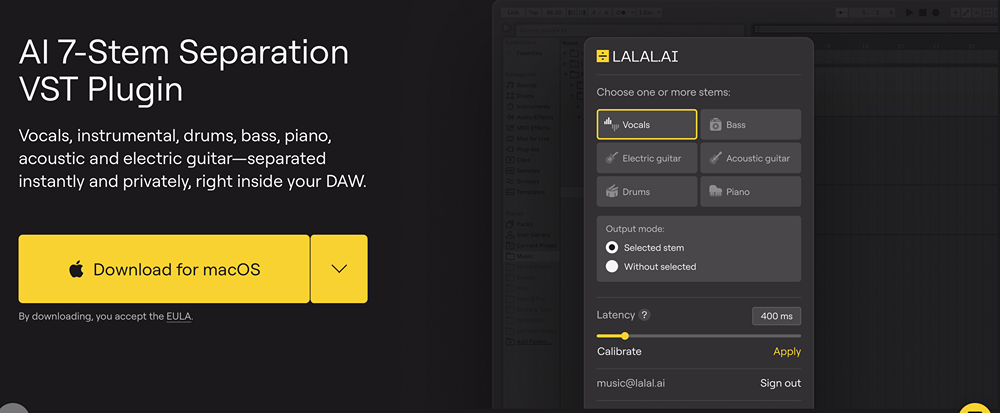The height and width of the screenshot is (413, 1000).
Task: Select the Sounds category in the DAW browser
Action: tap(522, 85)
